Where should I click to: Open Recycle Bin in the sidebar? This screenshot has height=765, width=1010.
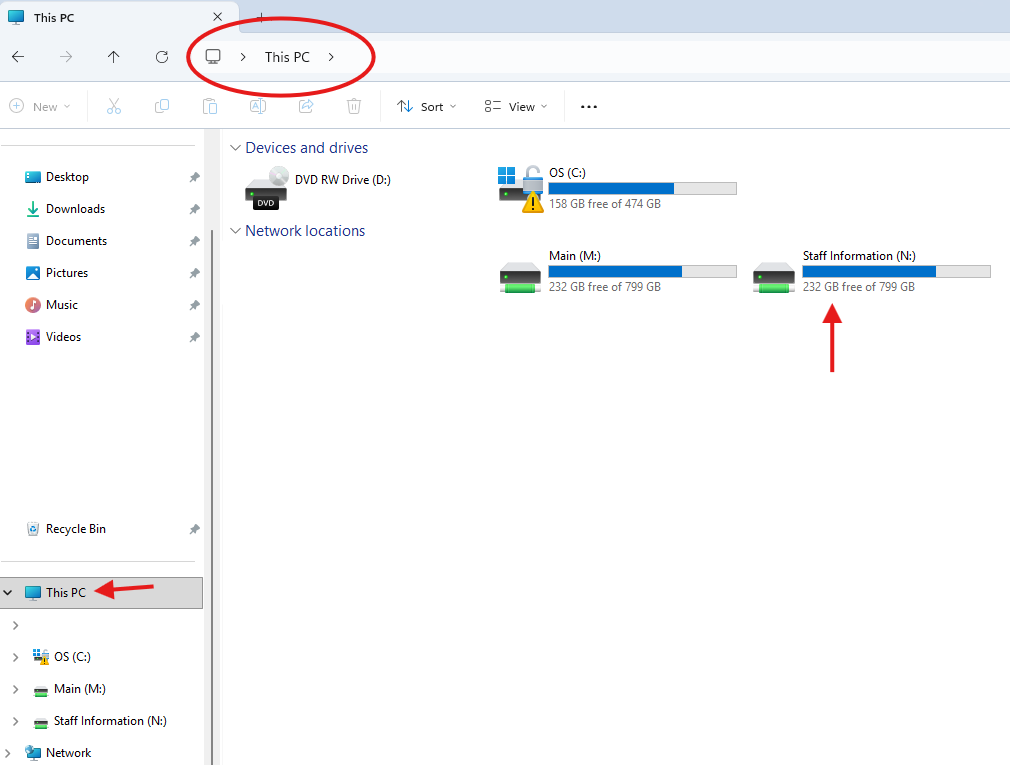coord(75,529)
